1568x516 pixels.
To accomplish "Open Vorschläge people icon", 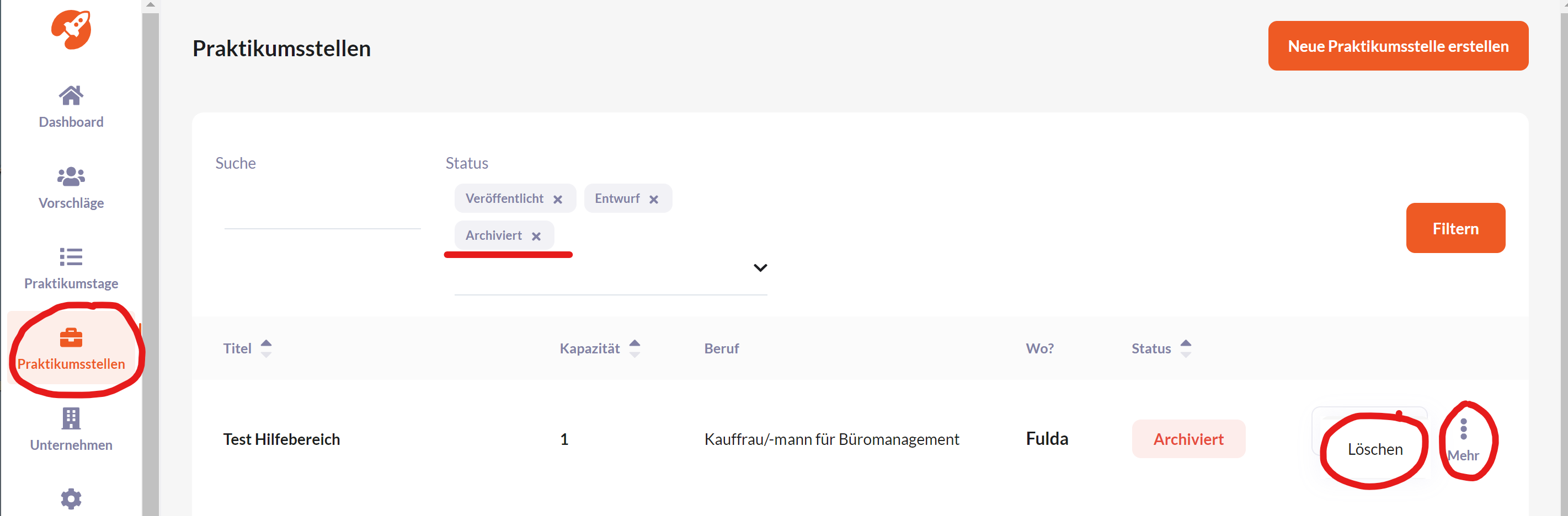I will point(71,176).
